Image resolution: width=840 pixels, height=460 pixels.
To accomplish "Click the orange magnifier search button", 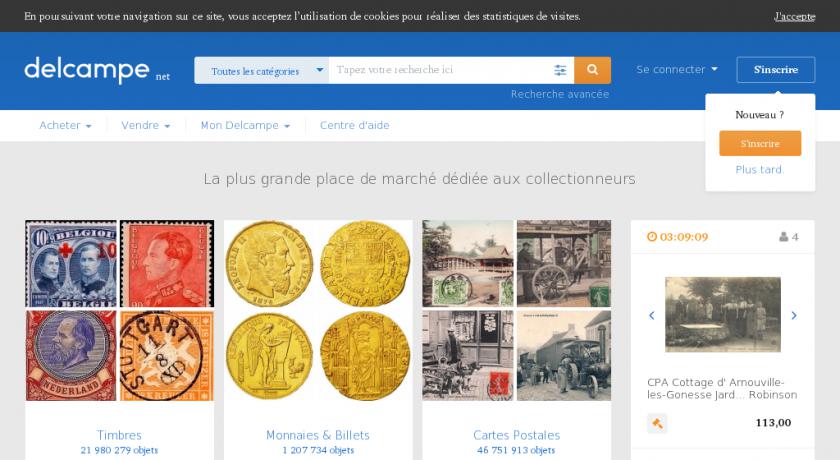I will click(x=592, y=70).
